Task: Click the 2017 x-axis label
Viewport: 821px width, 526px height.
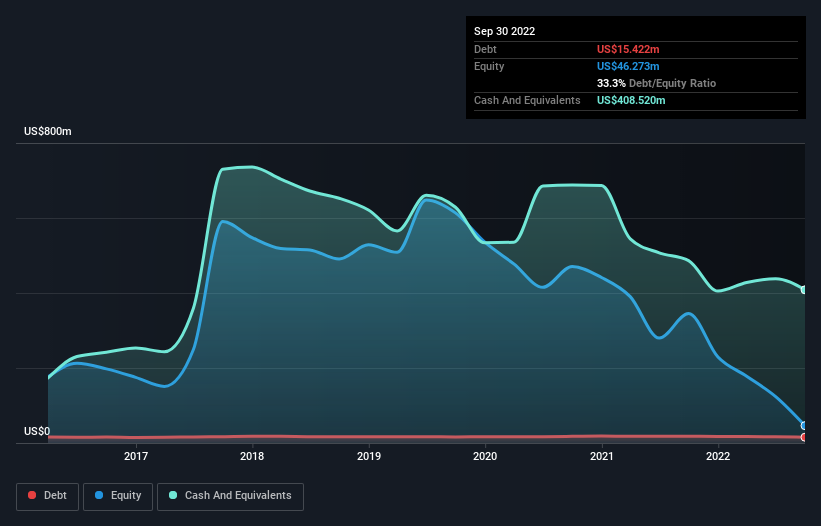Action: click(x=136, y=456)
